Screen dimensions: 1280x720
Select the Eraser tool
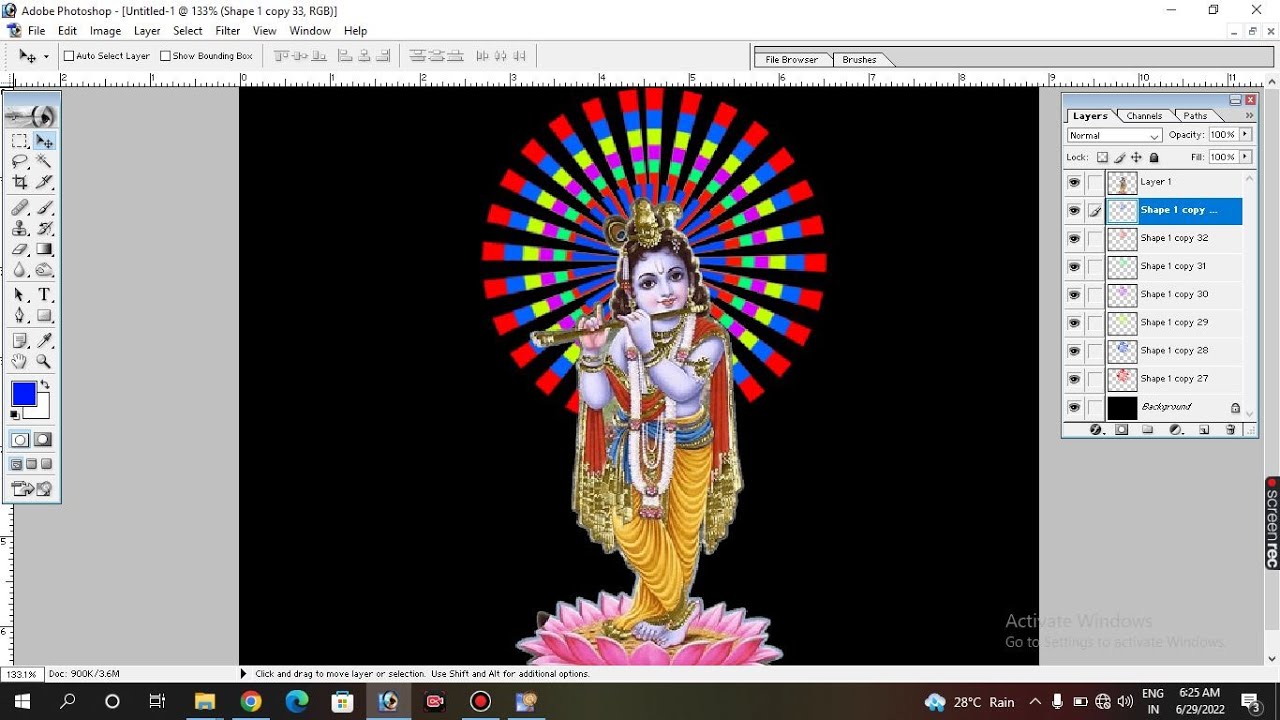point(20,249)
